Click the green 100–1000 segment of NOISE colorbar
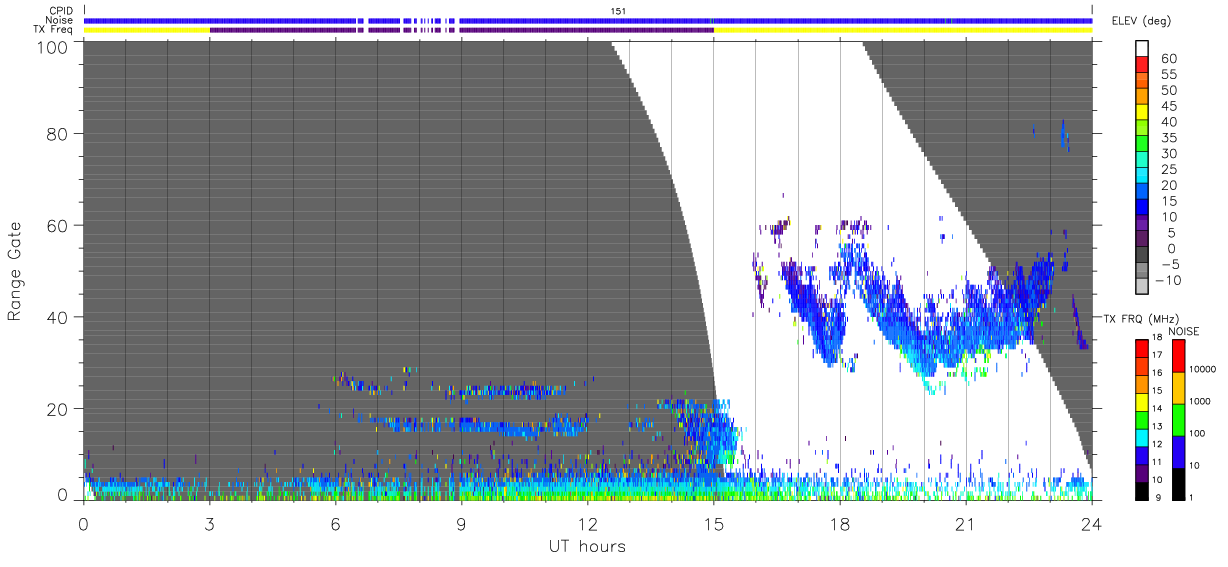 (1179, 419)
